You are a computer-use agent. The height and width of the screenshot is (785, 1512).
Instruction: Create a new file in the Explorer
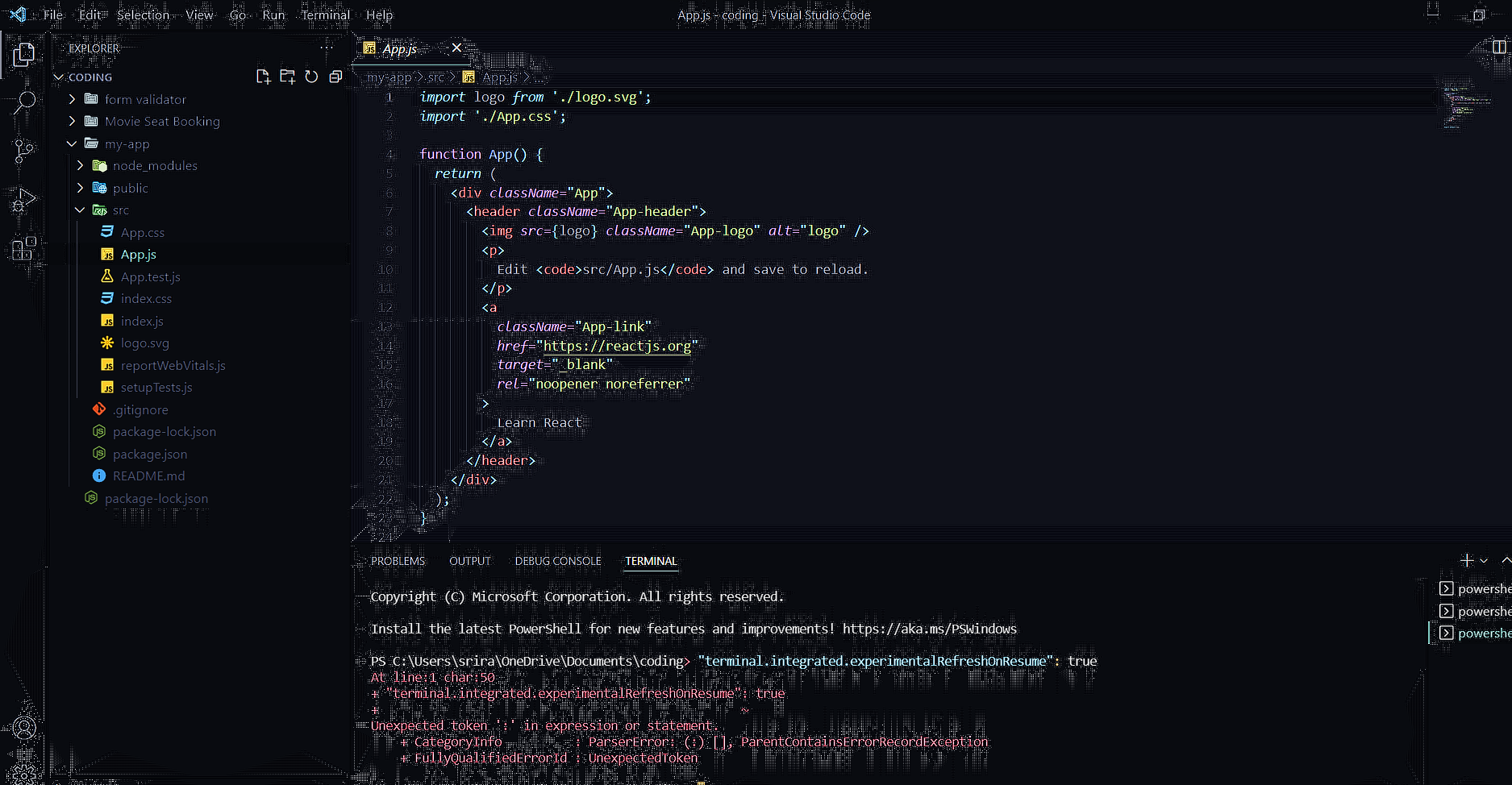coord(263,76)
